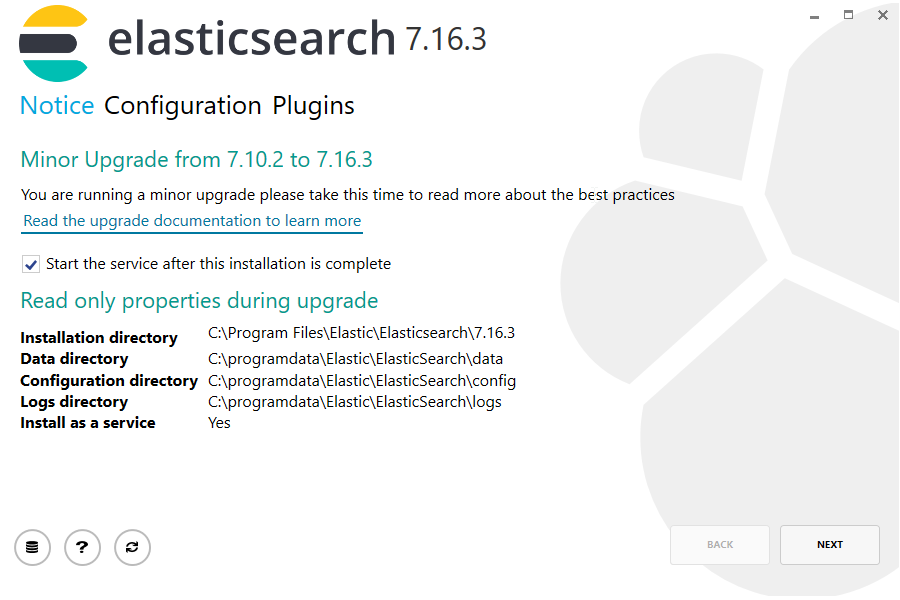The height and width of the screenshot is (600, 900).
Task: Open the Plugins tab
Action: click(x=314, y=105)
